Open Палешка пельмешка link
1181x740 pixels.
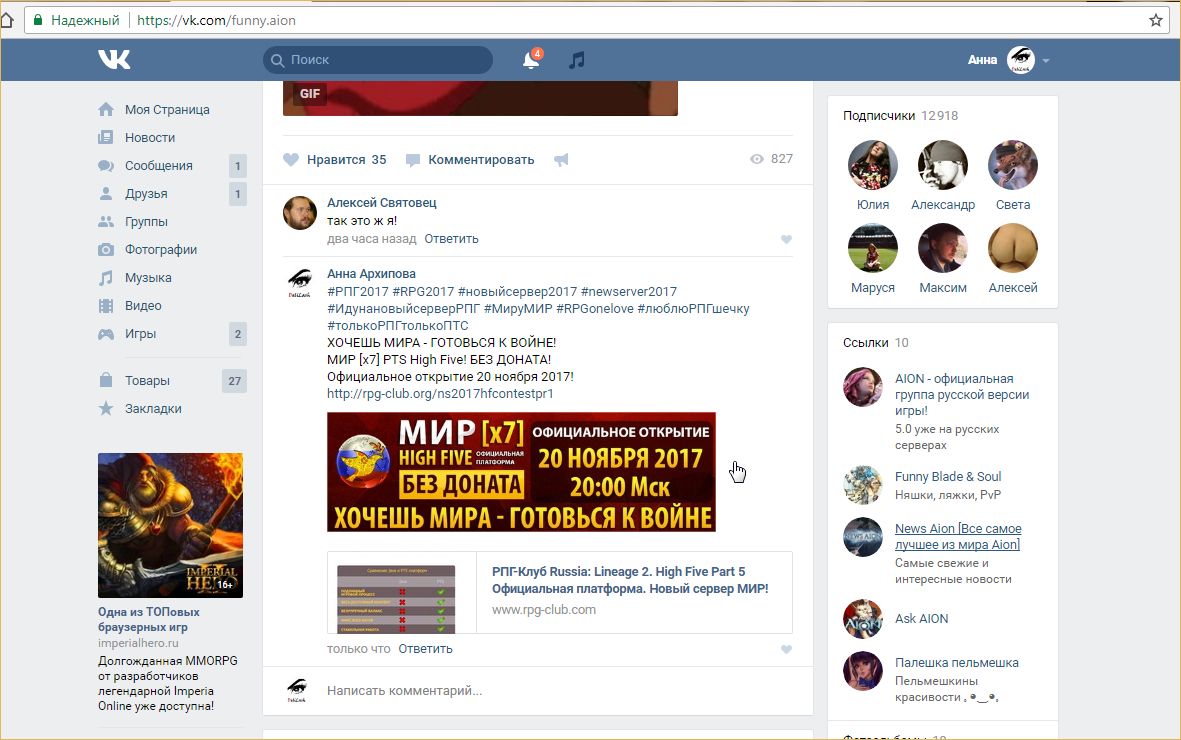pyautogui.click(x=957, y=662)
